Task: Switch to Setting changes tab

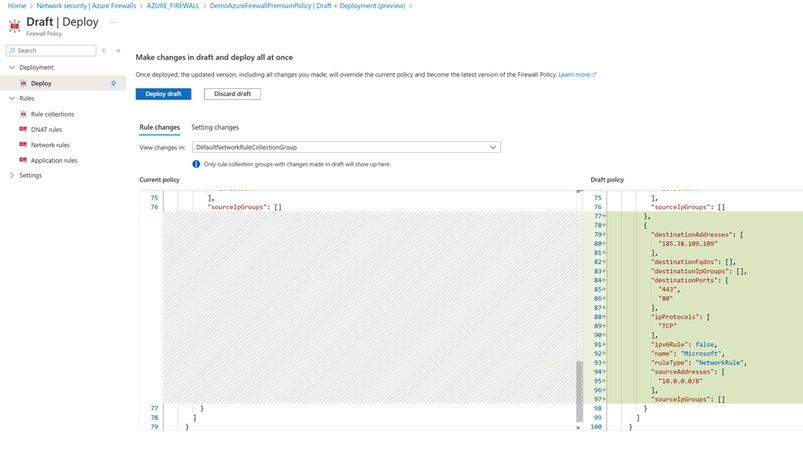Action: tap(215, 127)
